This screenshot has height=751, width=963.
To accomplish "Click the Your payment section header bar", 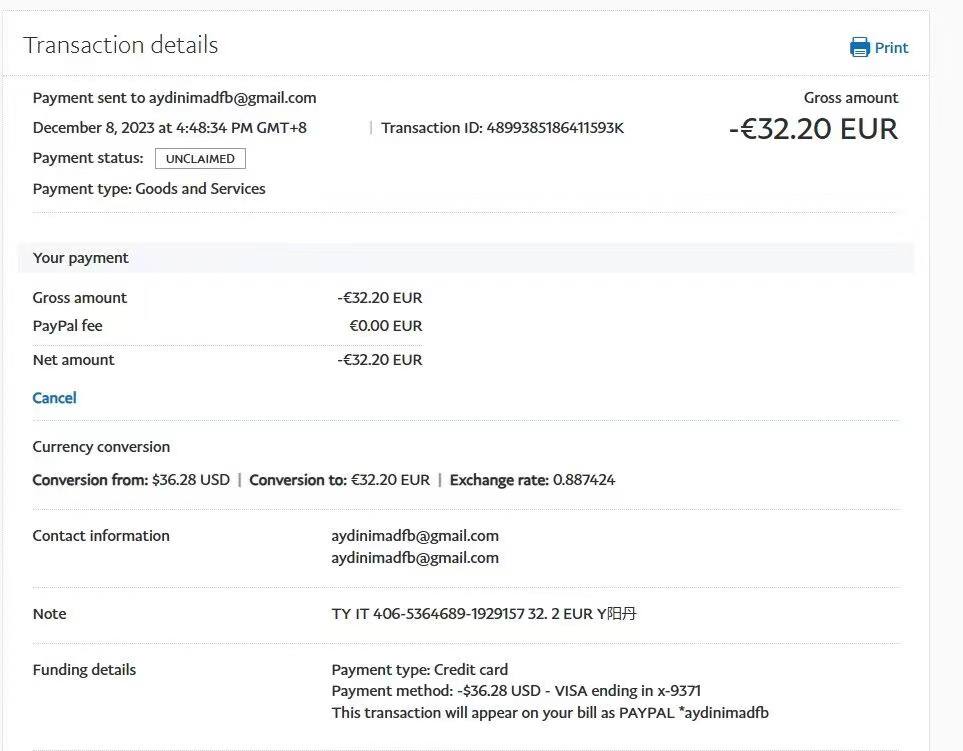I will point(465,258).
